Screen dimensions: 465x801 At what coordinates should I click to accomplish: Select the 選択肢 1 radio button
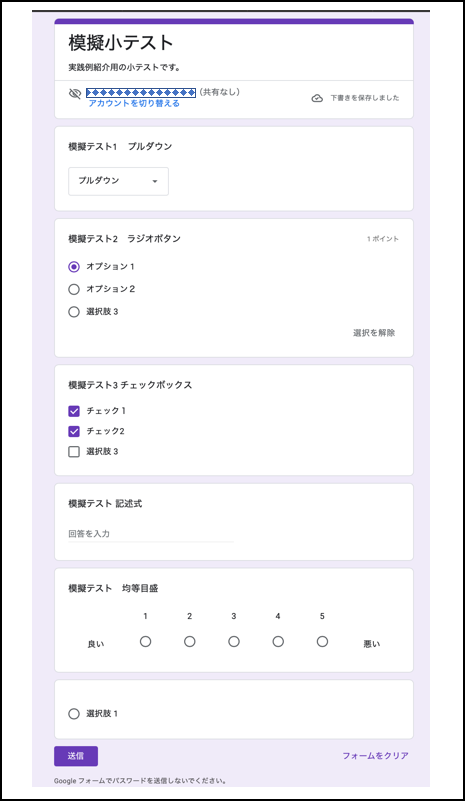[x=74, y=714]
